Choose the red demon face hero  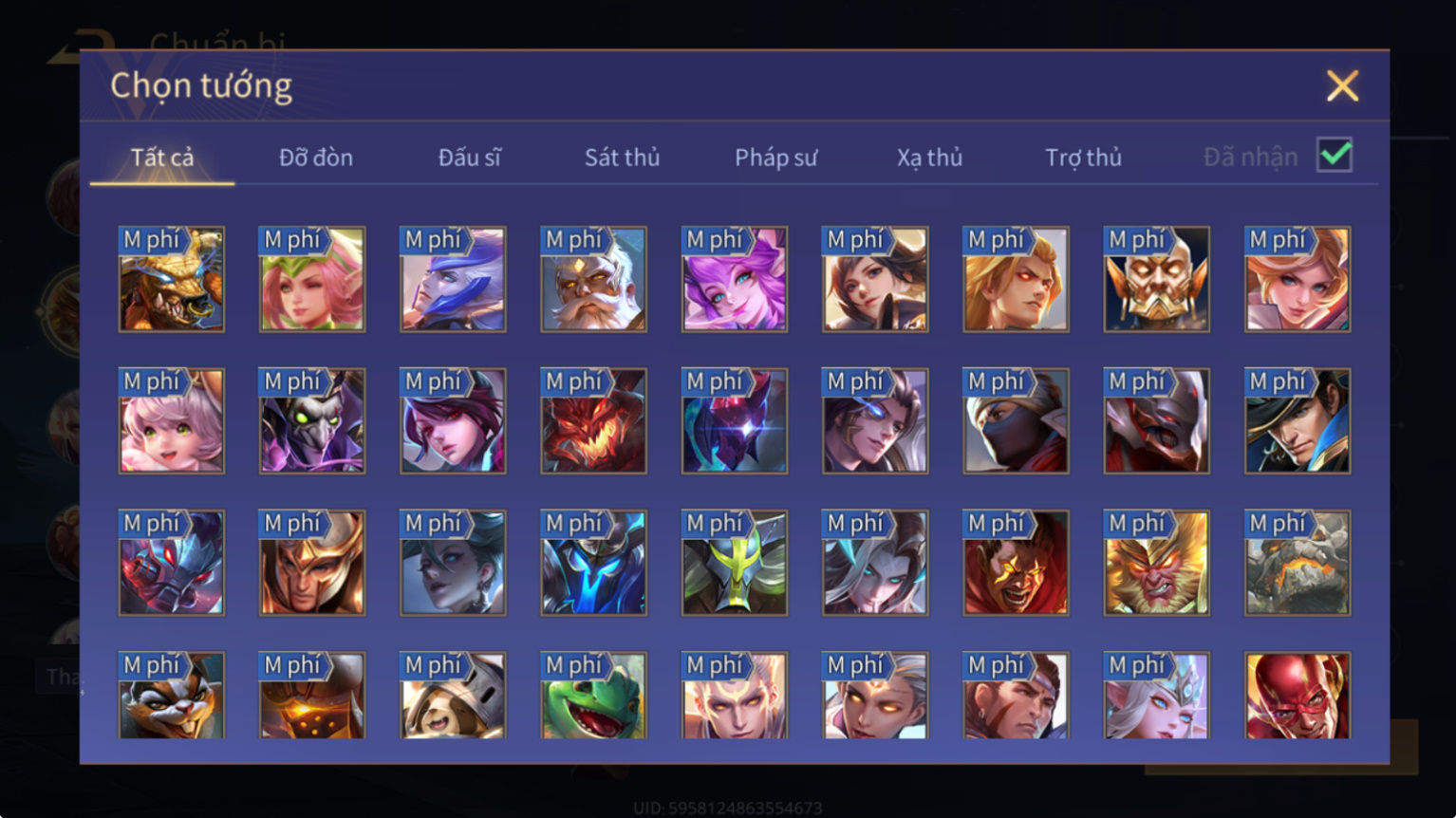pyautogui.click(x=593, y=421)
